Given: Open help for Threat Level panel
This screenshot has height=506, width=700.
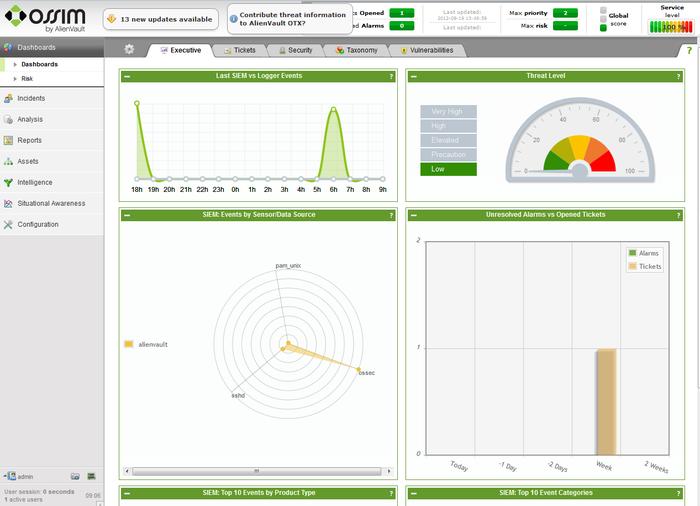Looking at the screenshot, I should pos(679,76).
